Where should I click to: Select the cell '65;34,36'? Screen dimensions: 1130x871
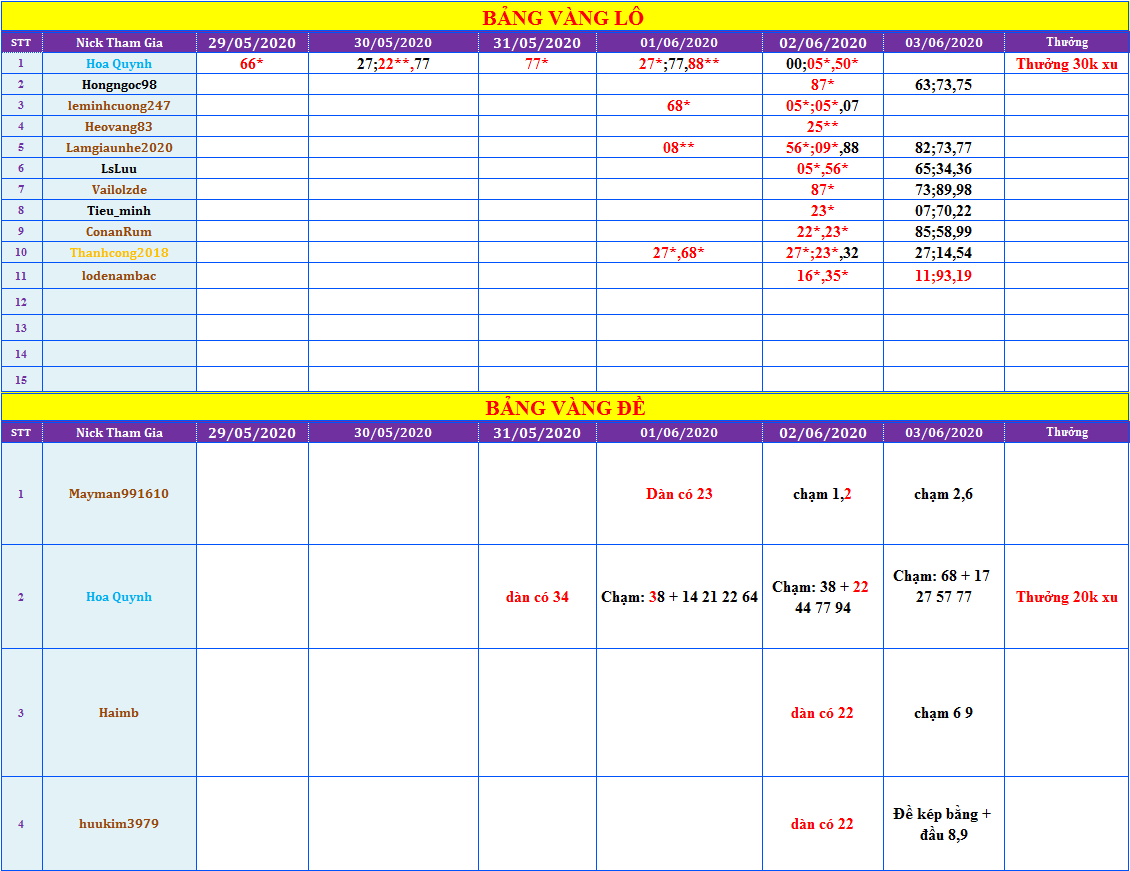click(x=943, y=169)
